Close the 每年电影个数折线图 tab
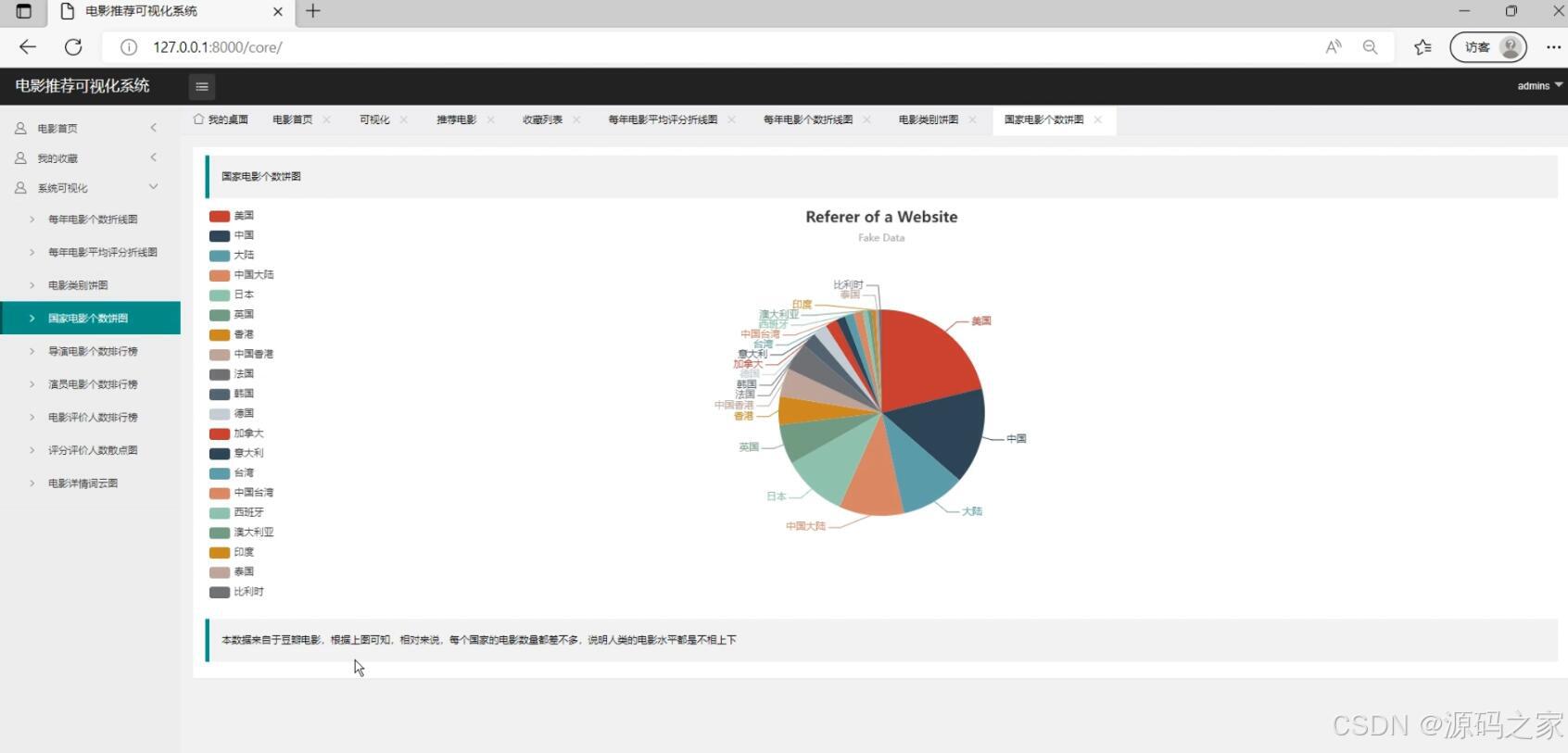This screenshot has height=753, width=1568. (x=866, y=119)
